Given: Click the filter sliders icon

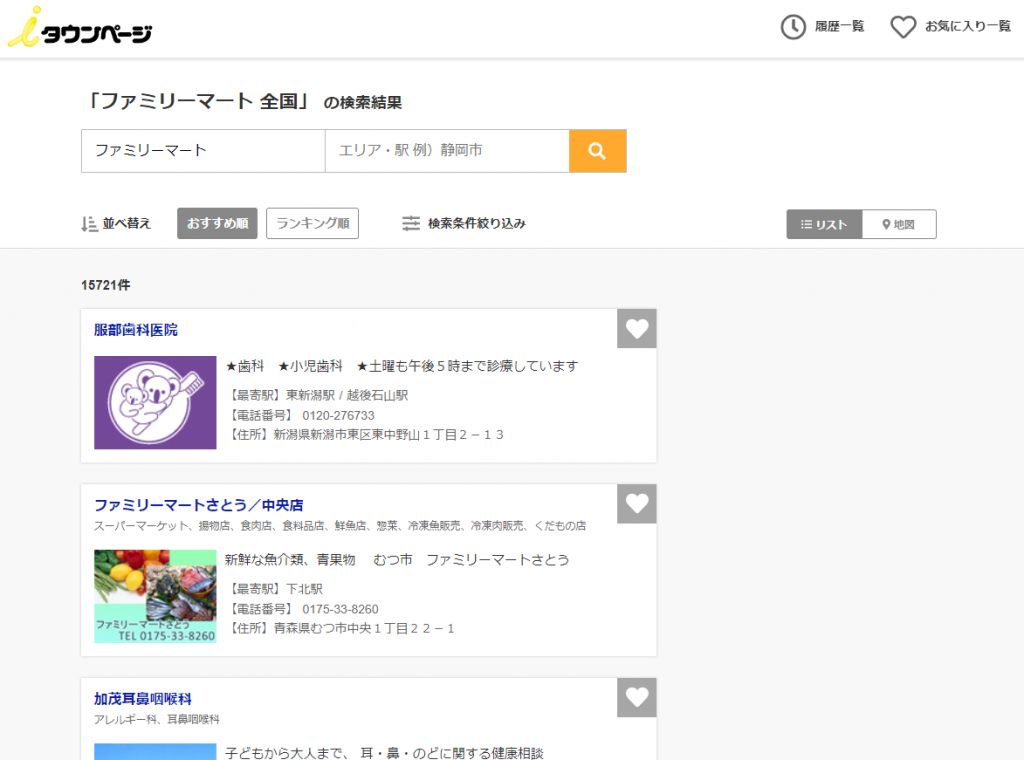Looking at the screenshot, I should coord(411,223).
